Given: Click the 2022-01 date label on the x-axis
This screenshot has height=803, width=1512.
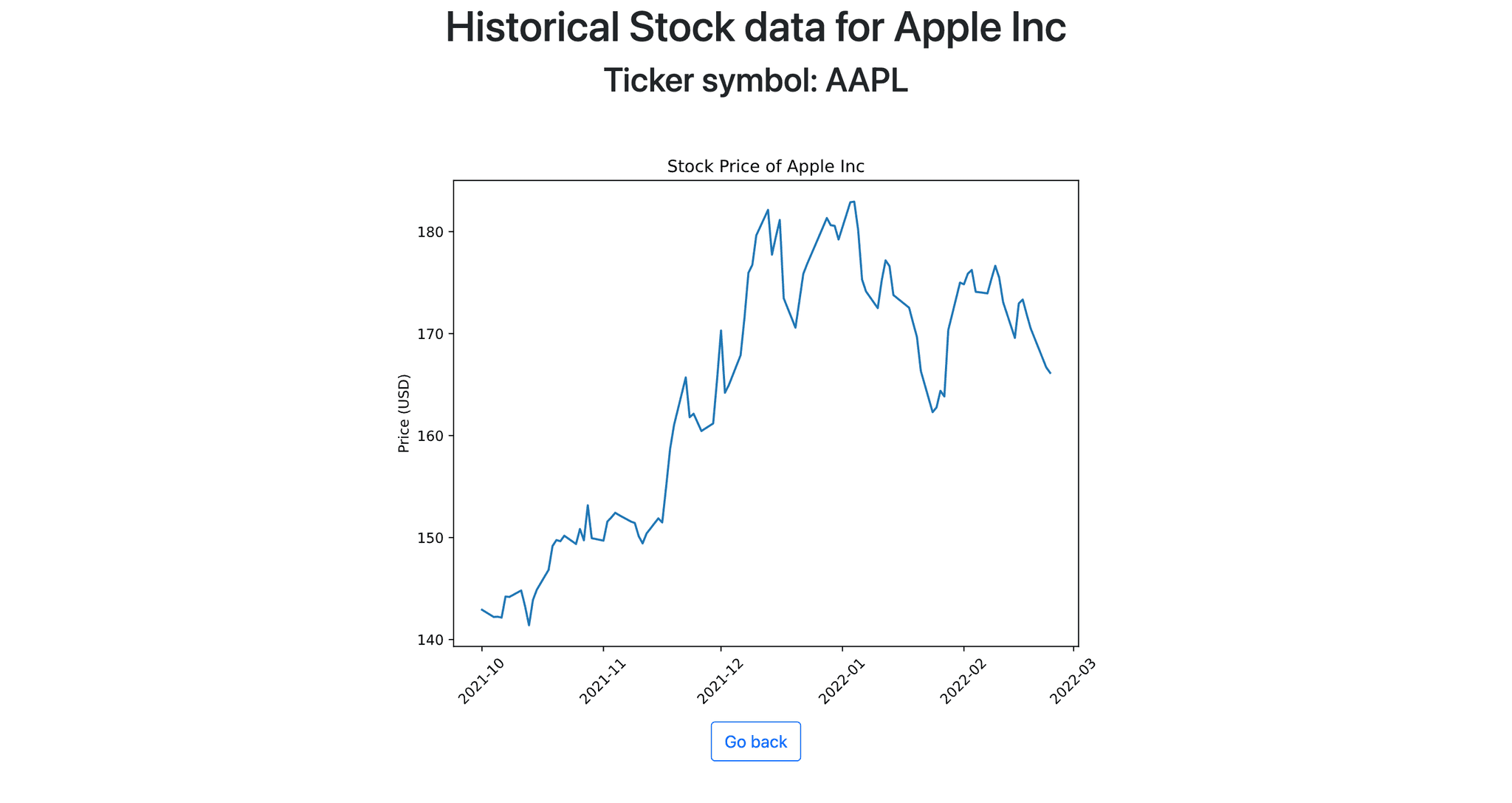Looking at the screenshot, I should point(842,680).
